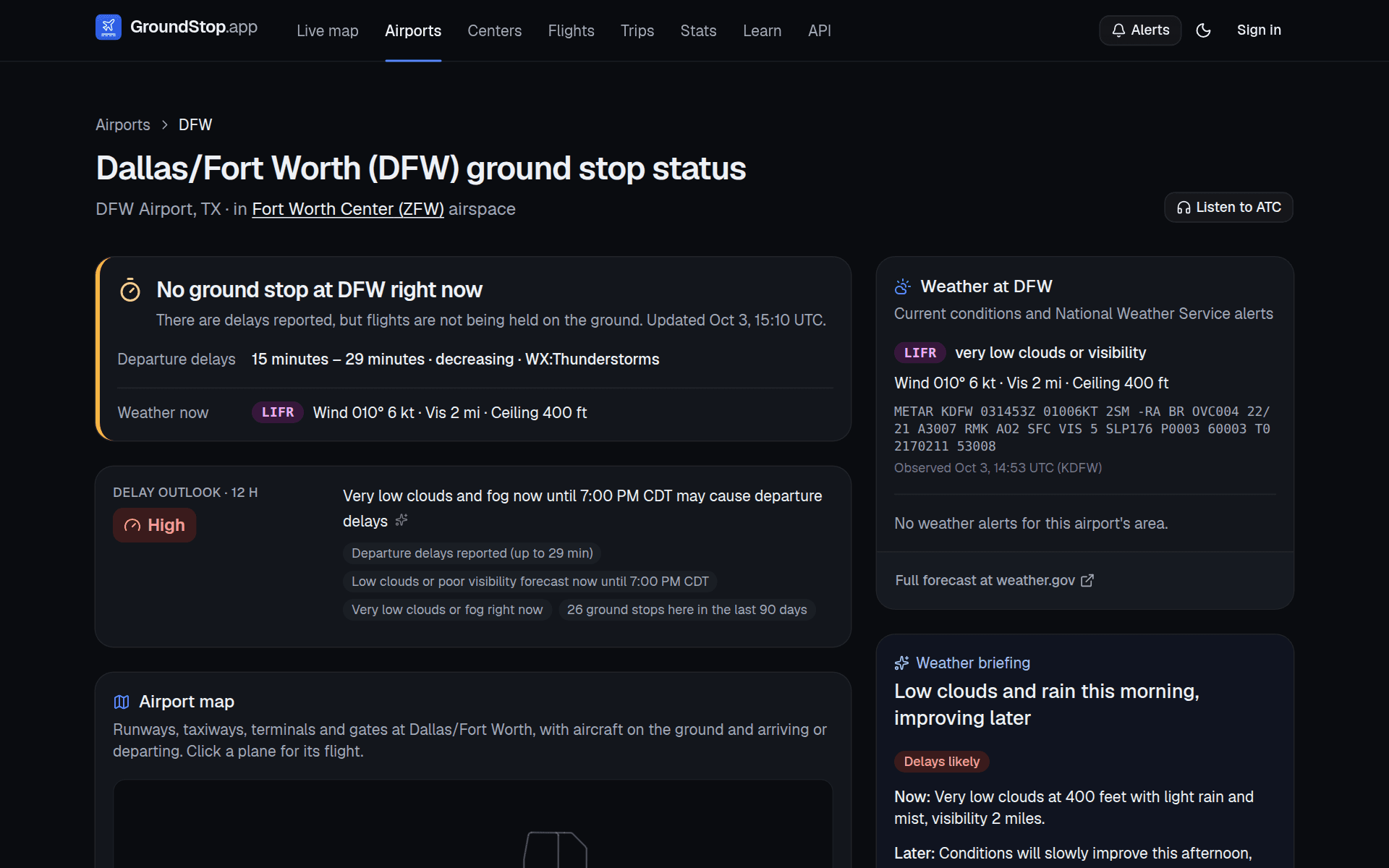Viewport: 1389px width, 868px height.
Task: Open the Stats nav item
Action: (x=698, y=31)
